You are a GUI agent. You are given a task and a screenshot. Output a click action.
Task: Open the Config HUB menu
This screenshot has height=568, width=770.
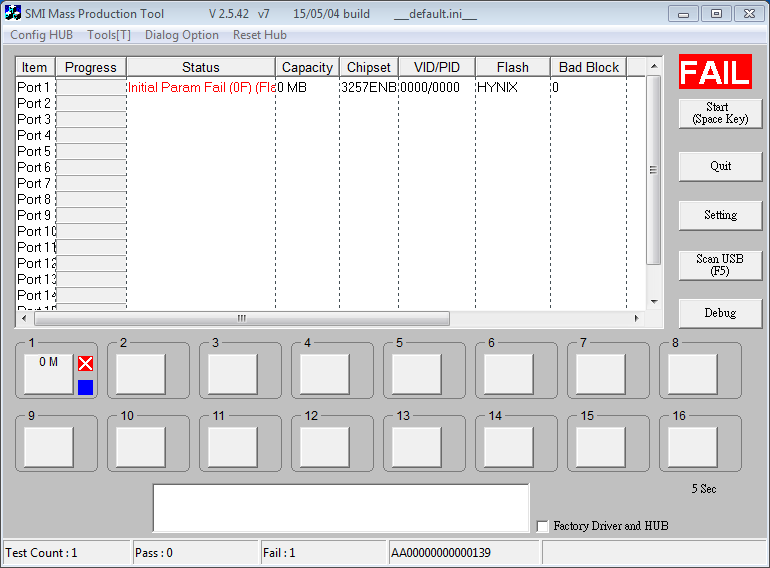pos(41,35)
